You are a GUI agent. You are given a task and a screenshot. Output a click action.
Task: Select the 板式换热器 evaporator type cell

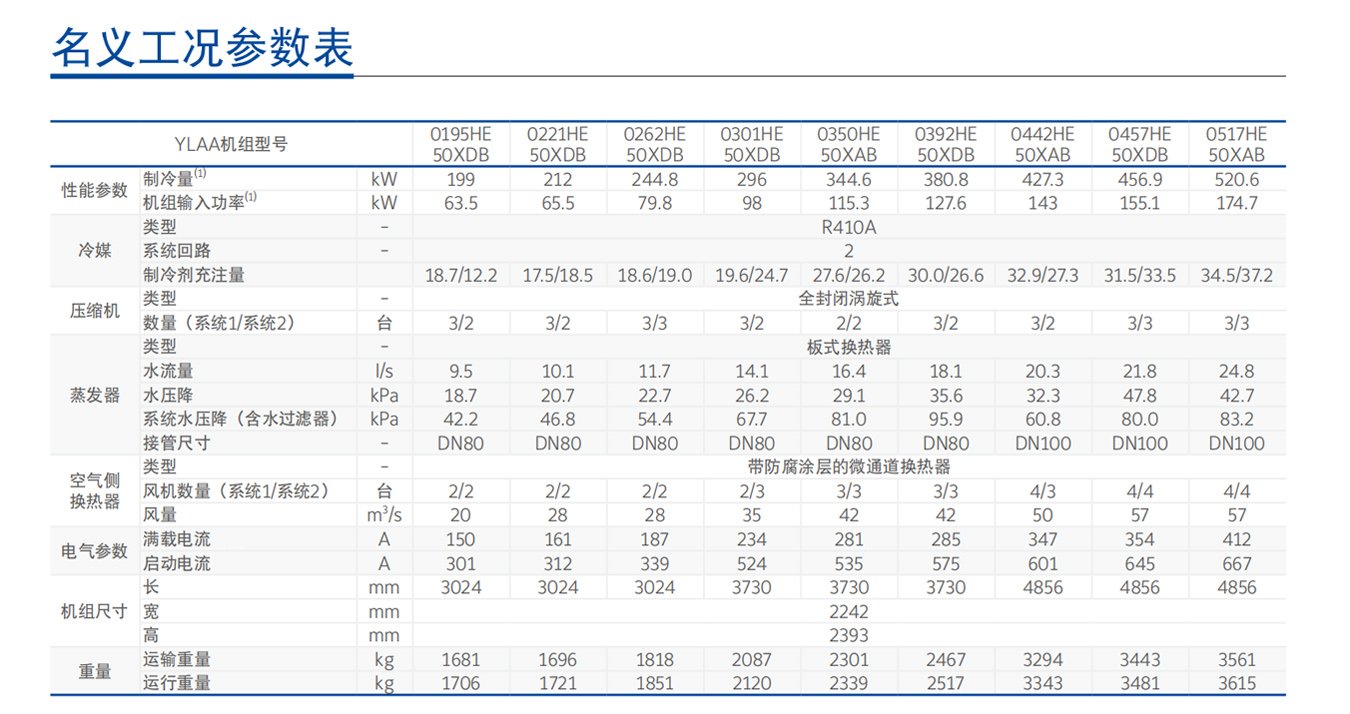[848, 346]
